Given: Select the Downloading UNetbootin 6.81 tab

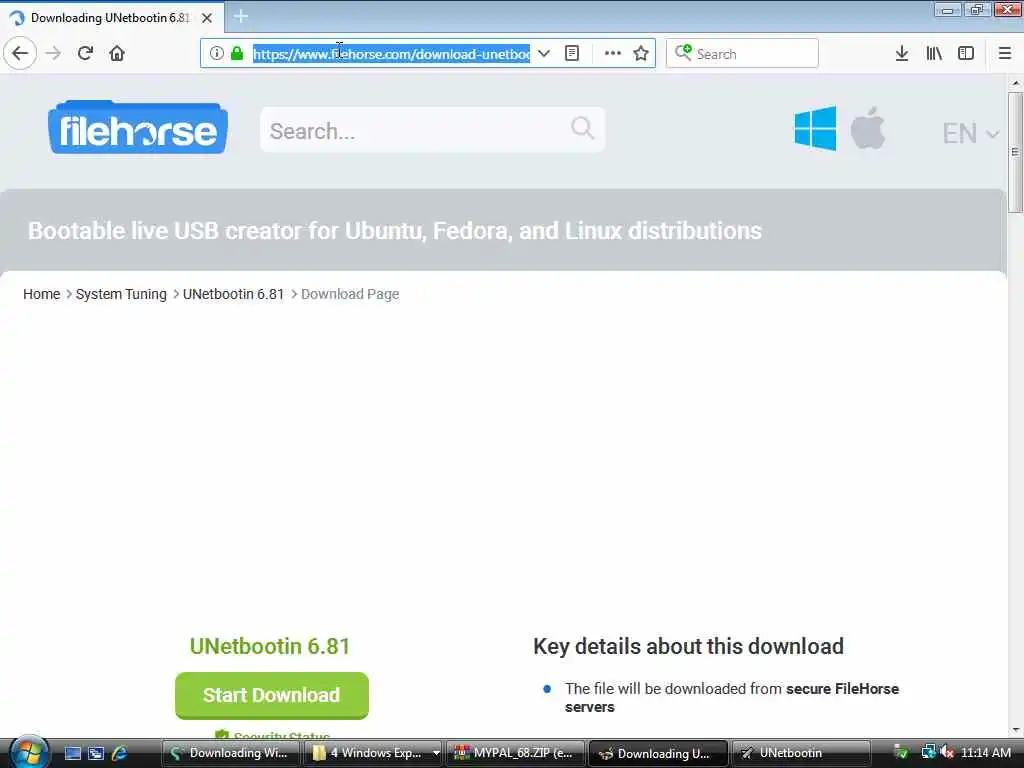Looking at the screenshot, I should pos(112,18).
